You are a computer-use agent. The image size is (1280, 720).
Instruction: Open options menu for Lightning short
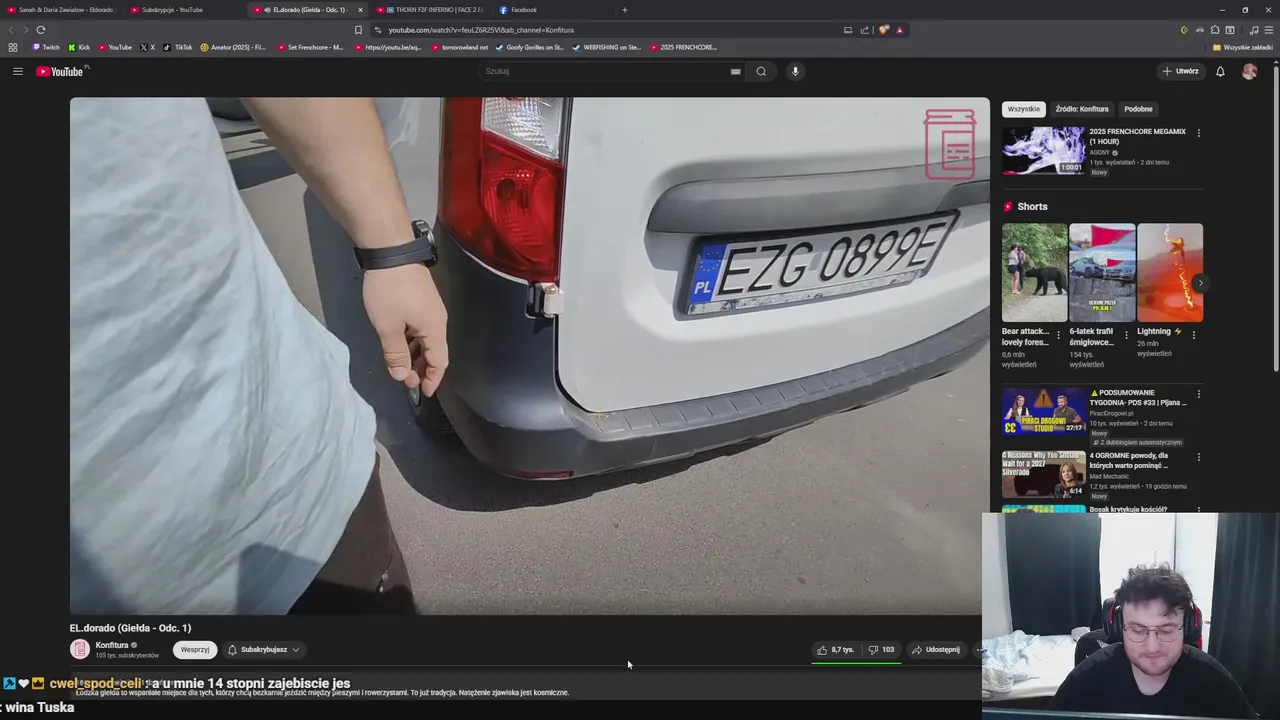pyautogui.click(x=1193, y=335)
